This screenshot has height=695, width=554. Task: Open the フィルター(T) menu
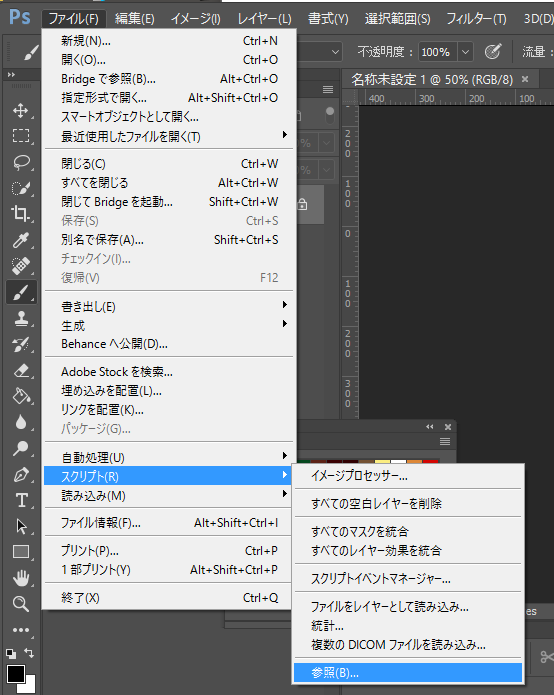tap(476, 19)
